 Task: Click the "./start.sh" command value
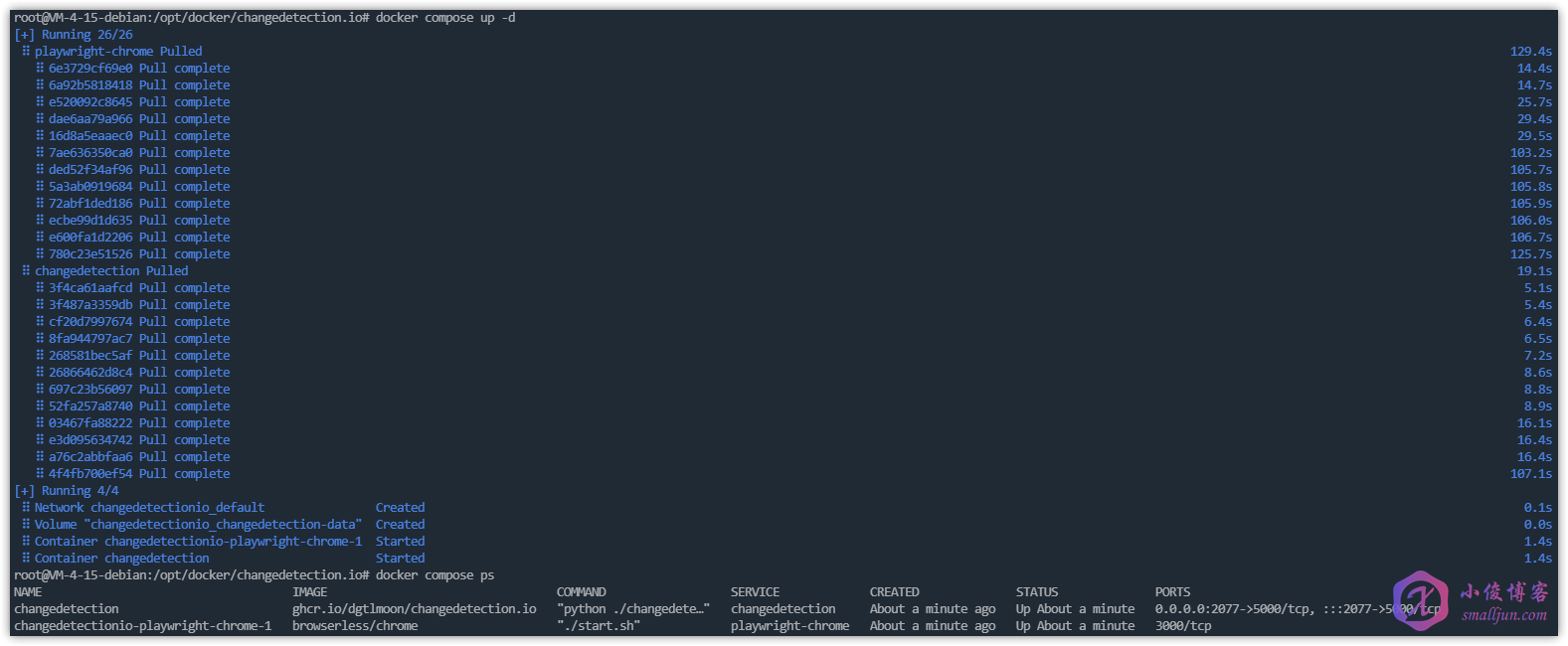[x=599, y=626]
